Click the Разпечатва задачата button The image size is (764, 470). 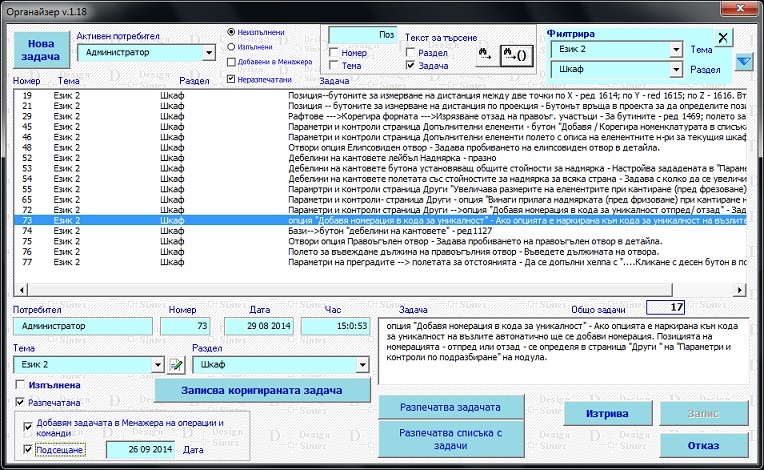click(450, 407)
